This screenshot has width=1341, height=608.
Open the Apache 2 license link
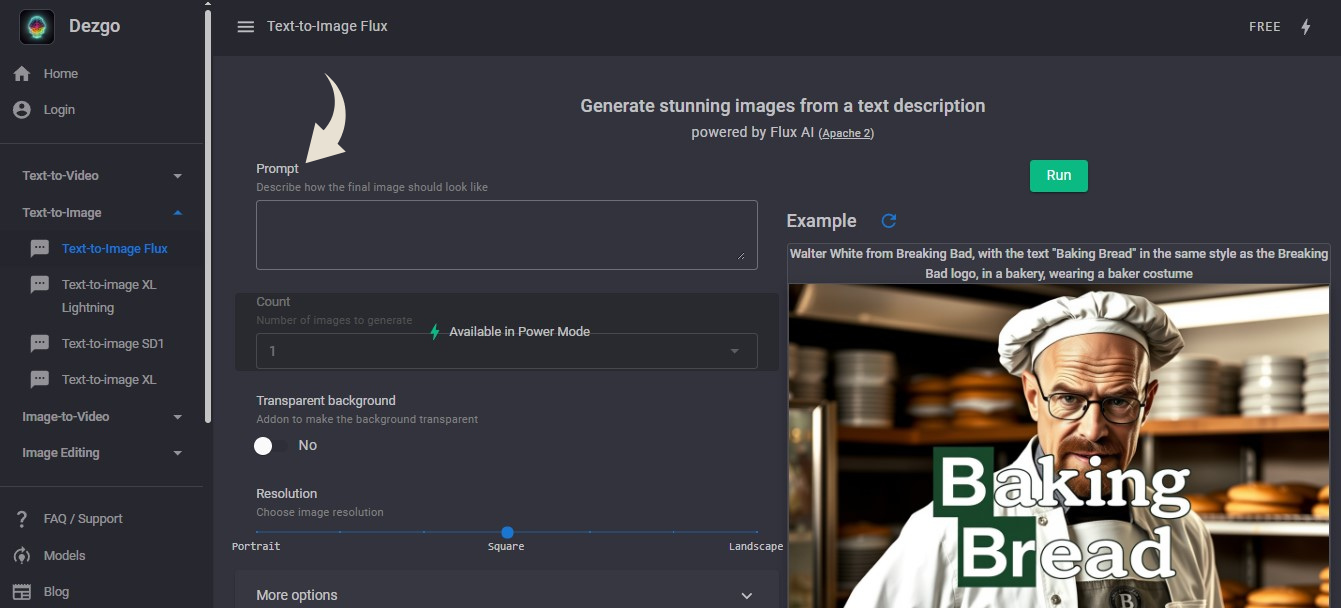coord(846,133)
